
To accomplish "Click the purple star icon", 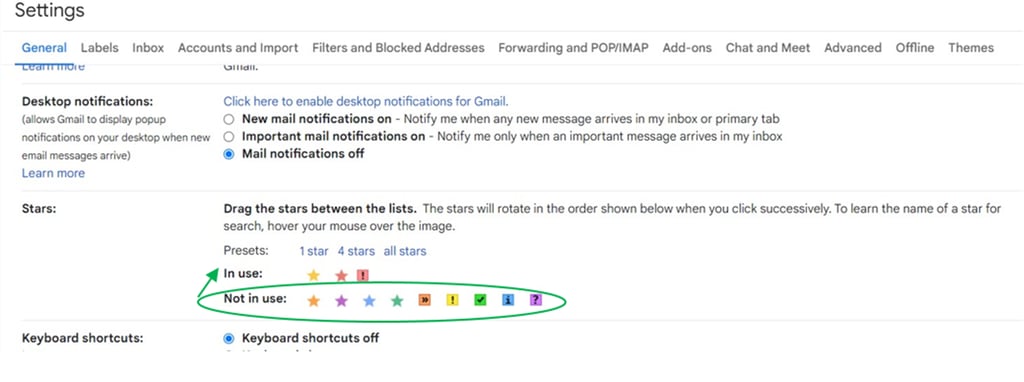I will (341, 301).
